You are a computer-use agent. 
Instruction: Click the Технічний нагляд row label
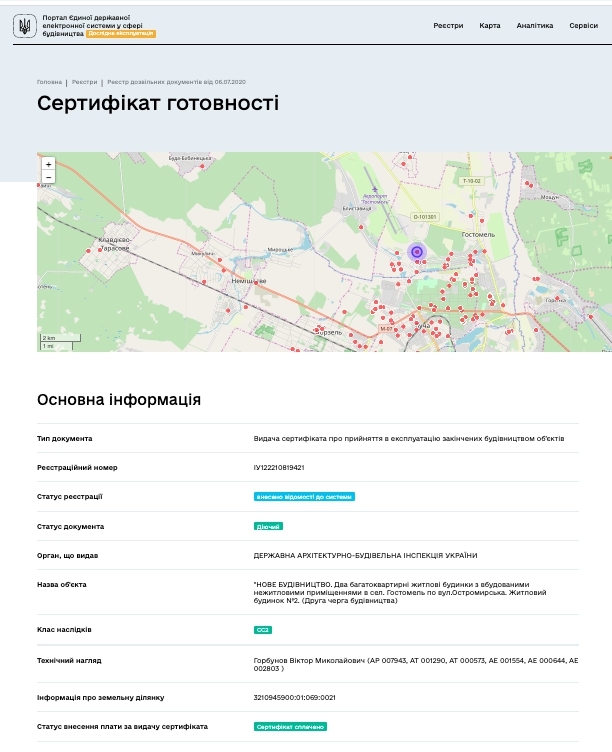pyautogui.click(x=69, y=660)
